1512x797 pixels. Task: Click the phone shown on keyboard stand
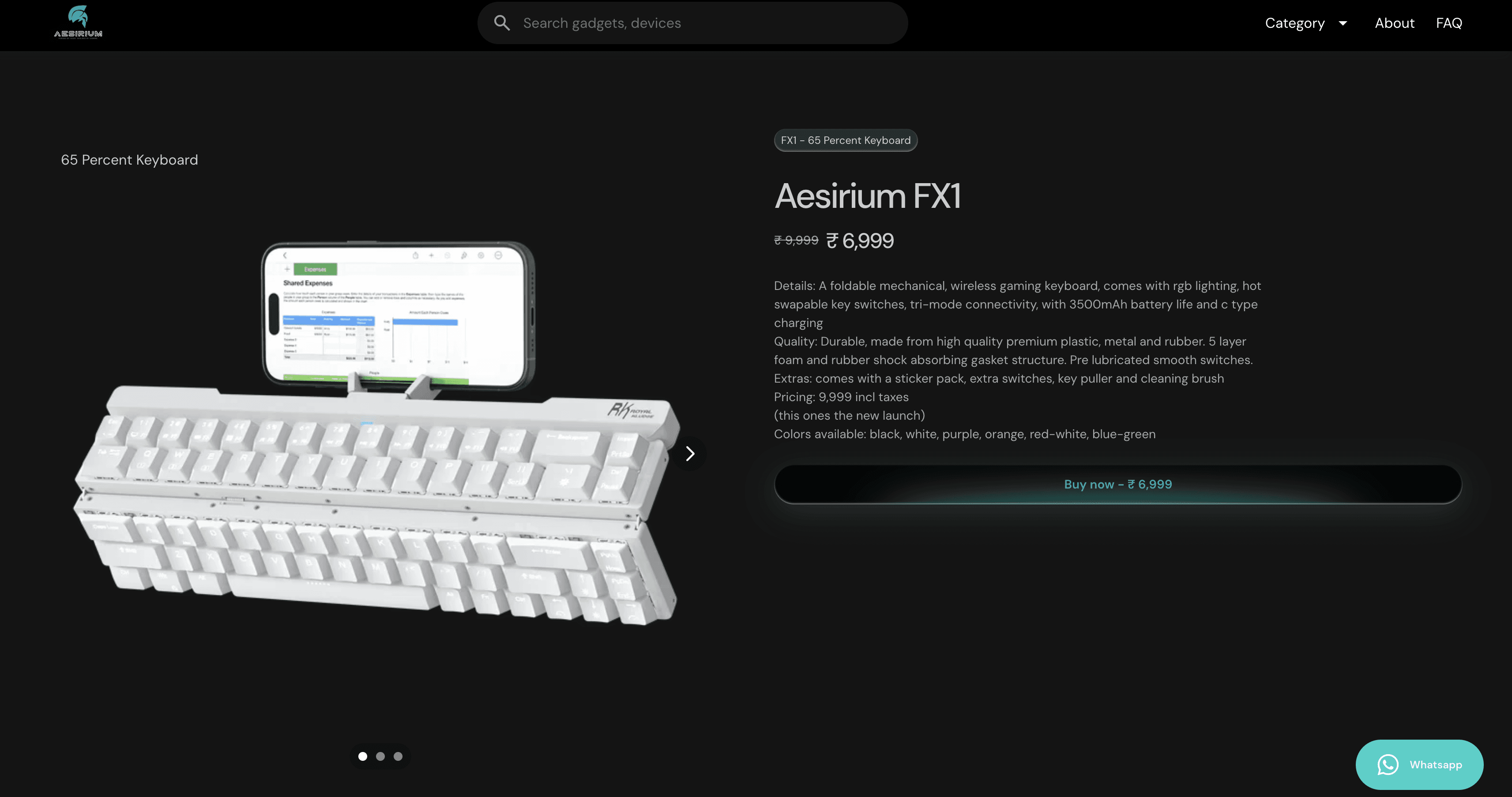pos(398,316)
